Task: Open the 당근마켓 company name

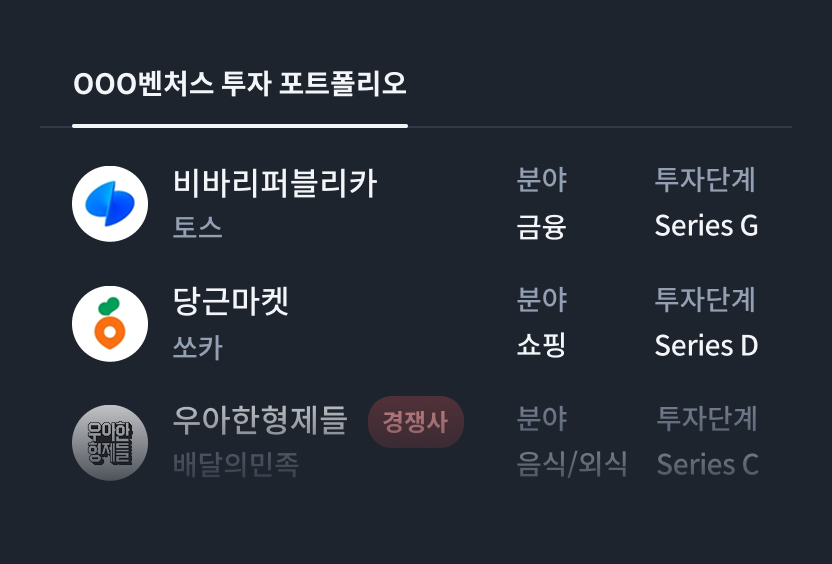Action: coord(231,301)
